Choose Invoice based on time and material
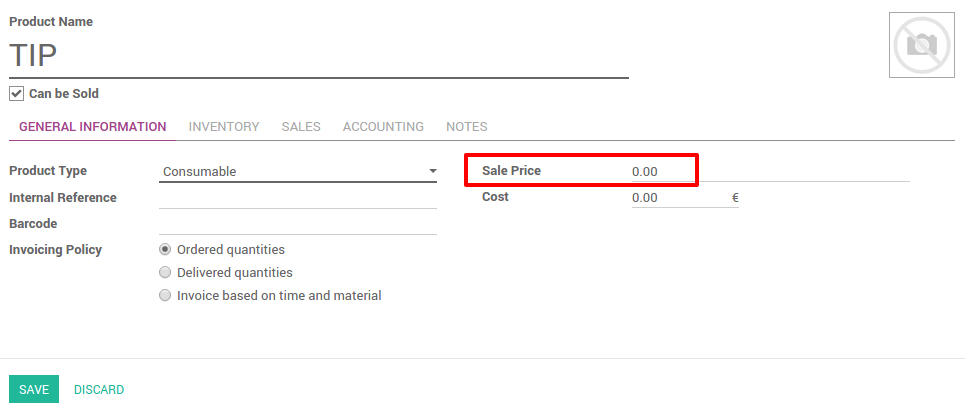 click(x=165, y=296)
